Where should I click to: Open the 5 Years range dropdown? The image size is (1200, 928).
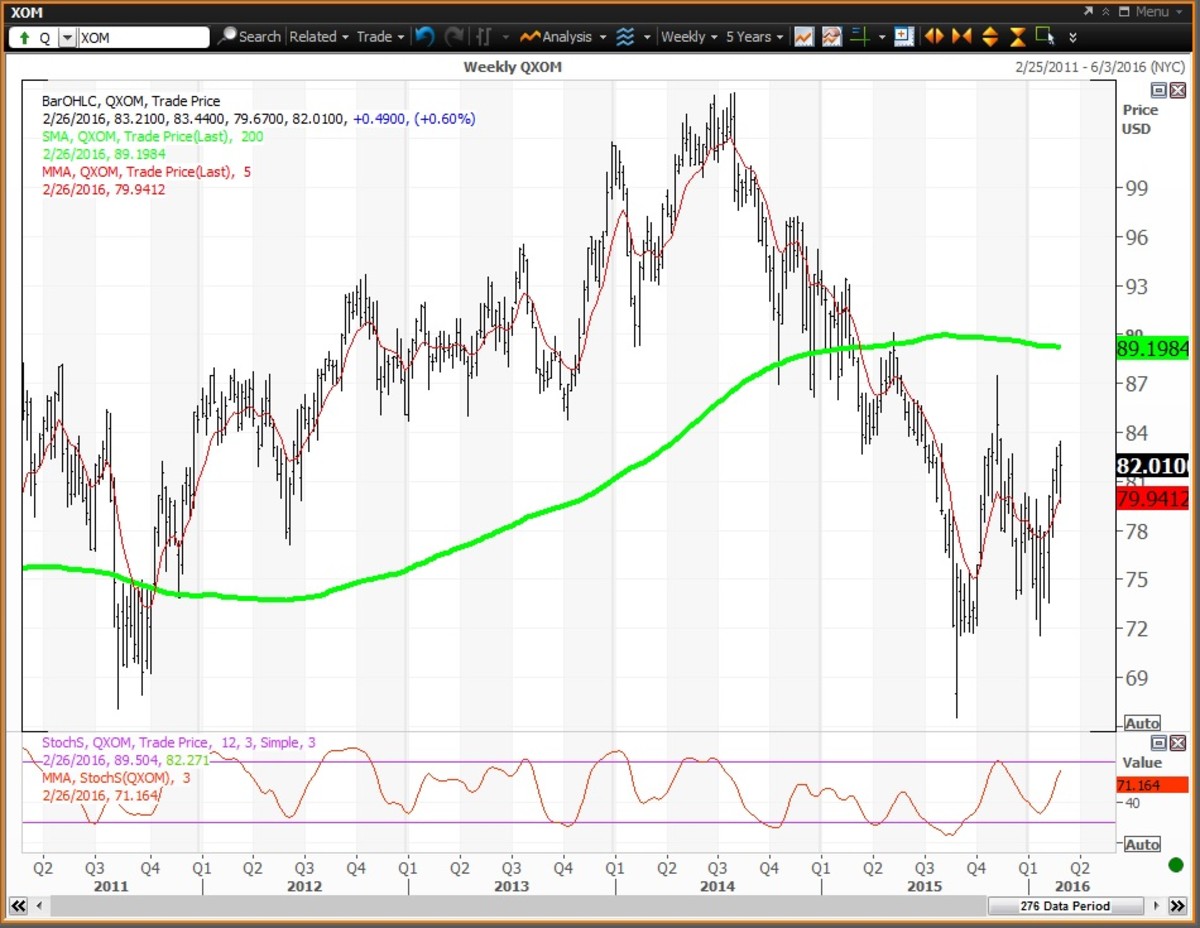[x=752, y=36]
